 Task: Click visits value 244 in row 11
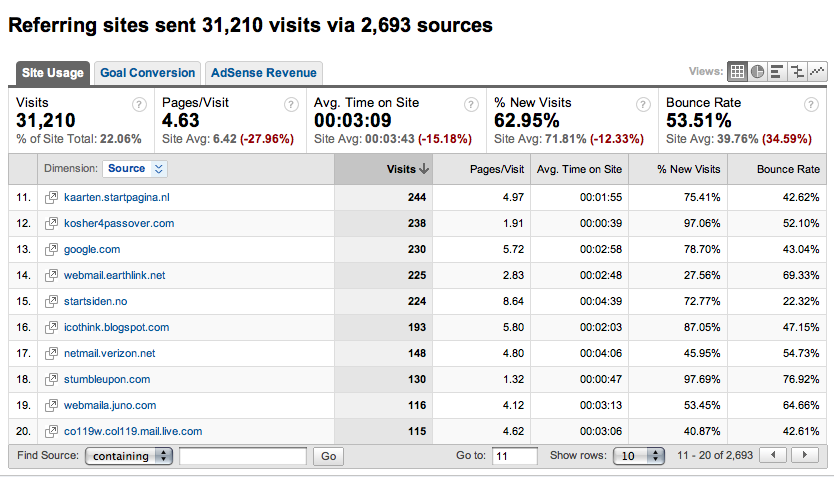417,197
